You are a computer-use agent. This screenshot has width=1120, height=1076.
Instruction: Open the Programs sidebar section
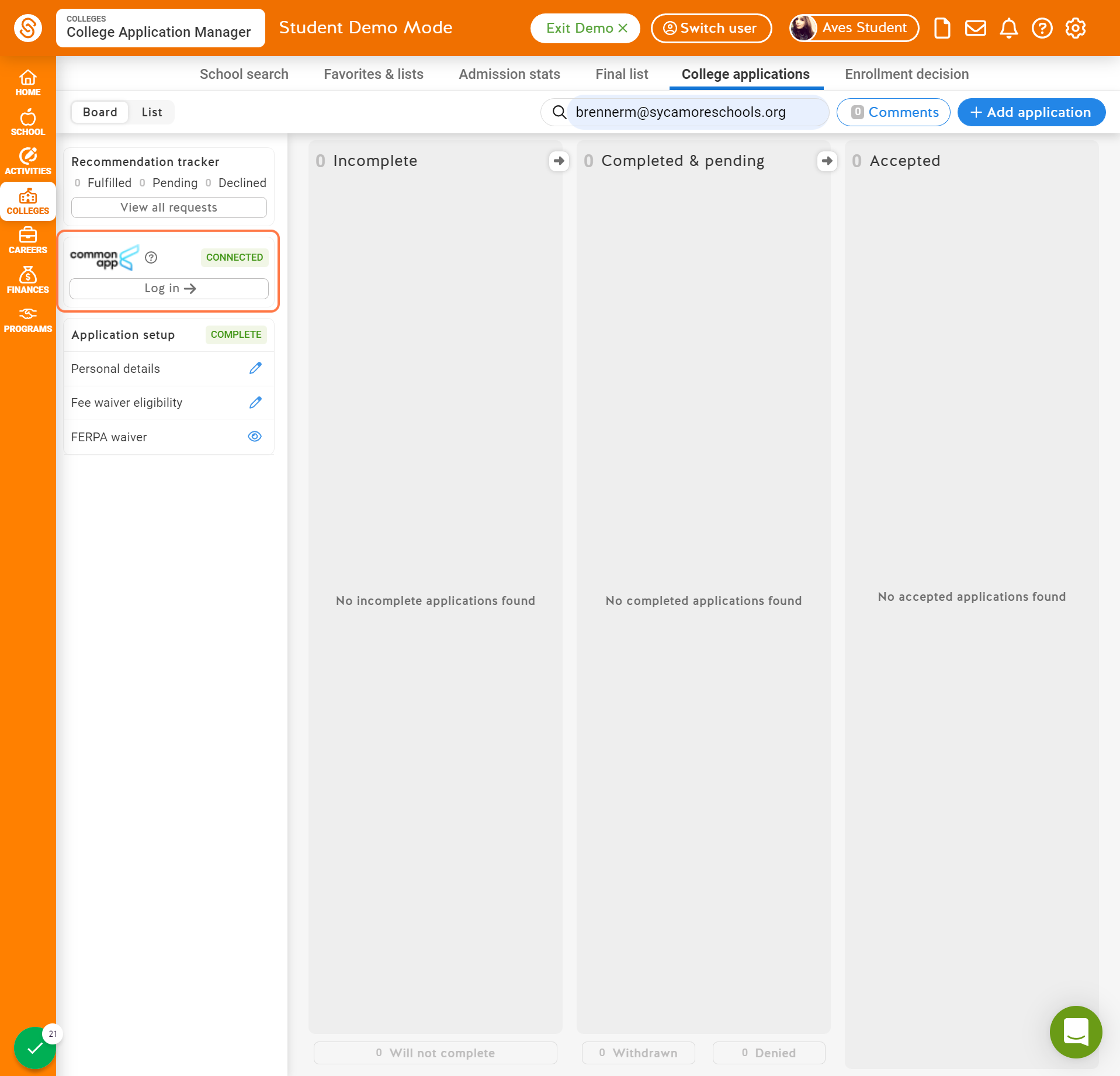[27, 320]
